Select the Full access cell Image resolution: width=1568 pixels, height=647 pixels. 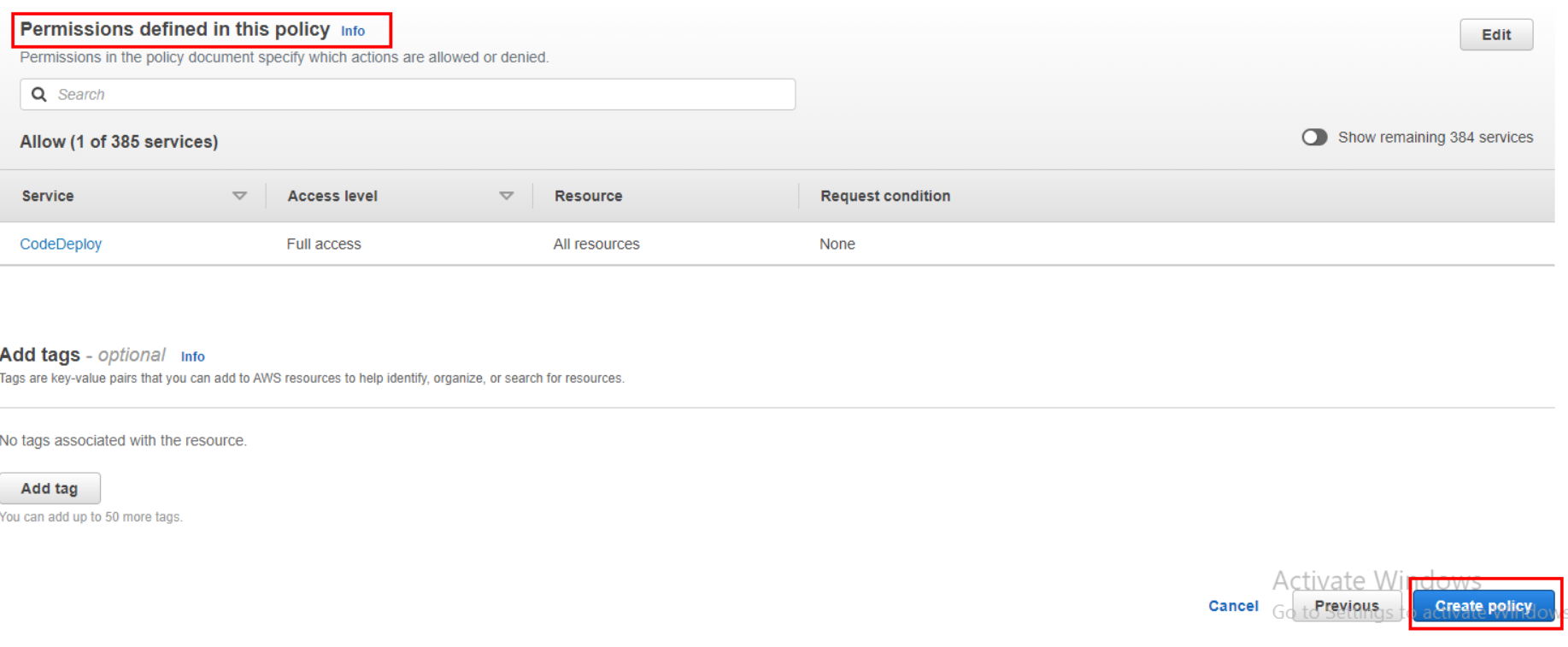324,244
